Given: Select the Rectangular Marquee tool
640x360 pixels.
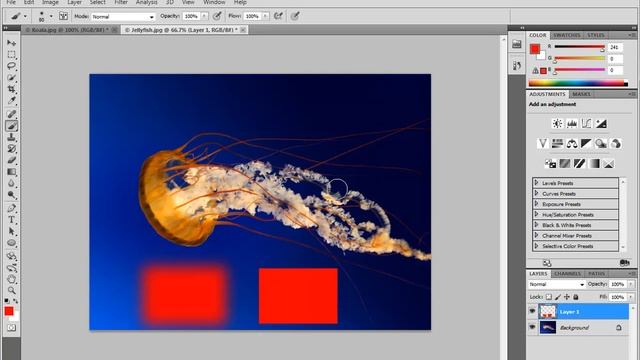Looking at the screenshot, I should tap(11, 54).
